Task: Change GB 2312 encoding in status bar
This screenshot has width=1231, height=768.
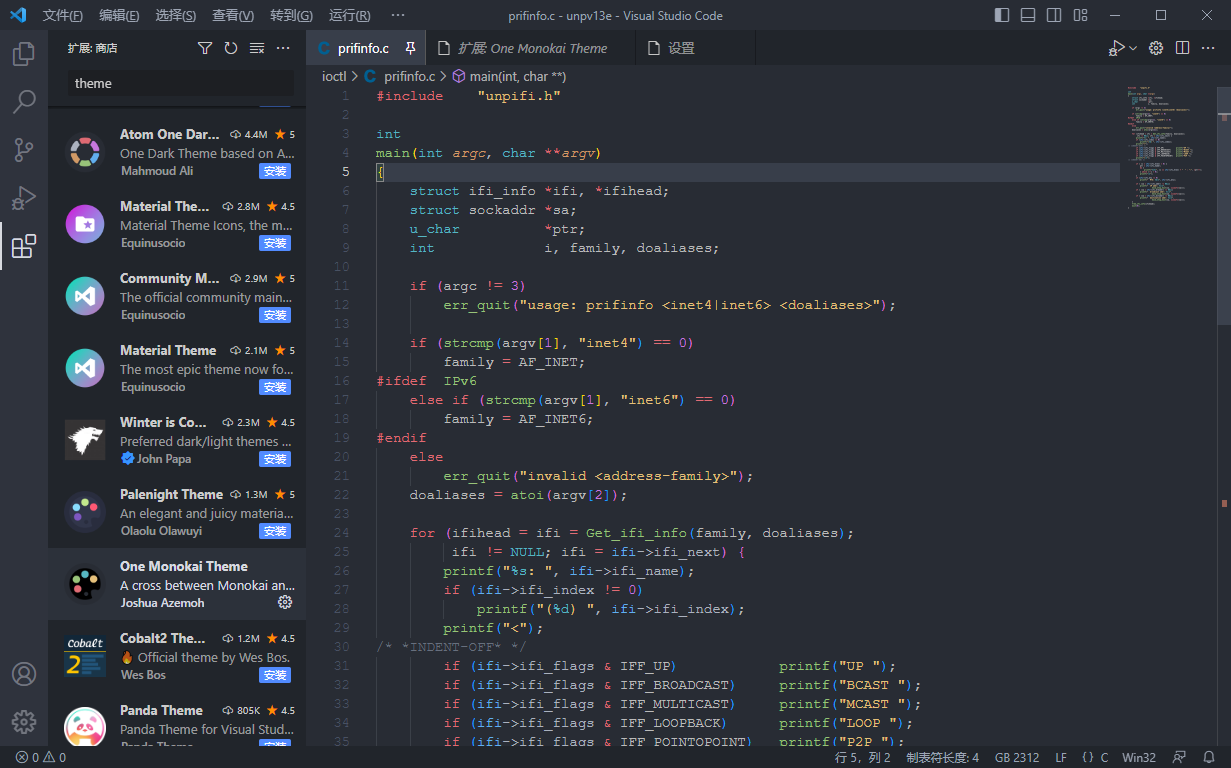Action: point(1017,757)
